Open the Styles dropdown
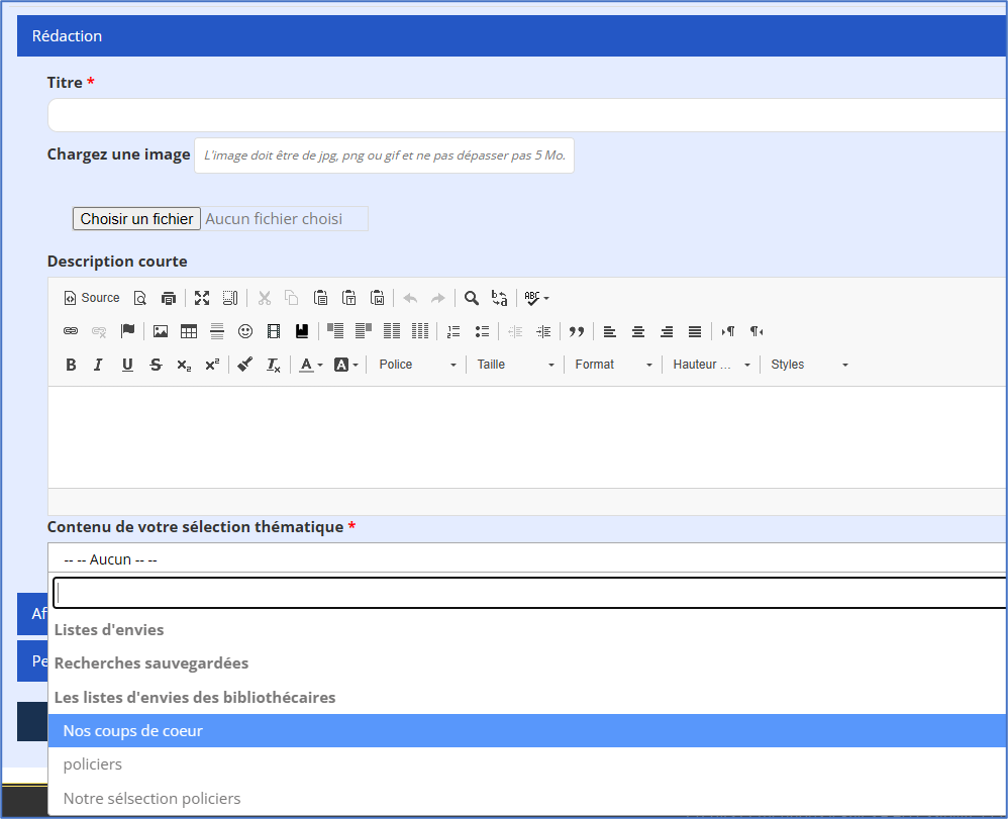 tap(809, 364)
